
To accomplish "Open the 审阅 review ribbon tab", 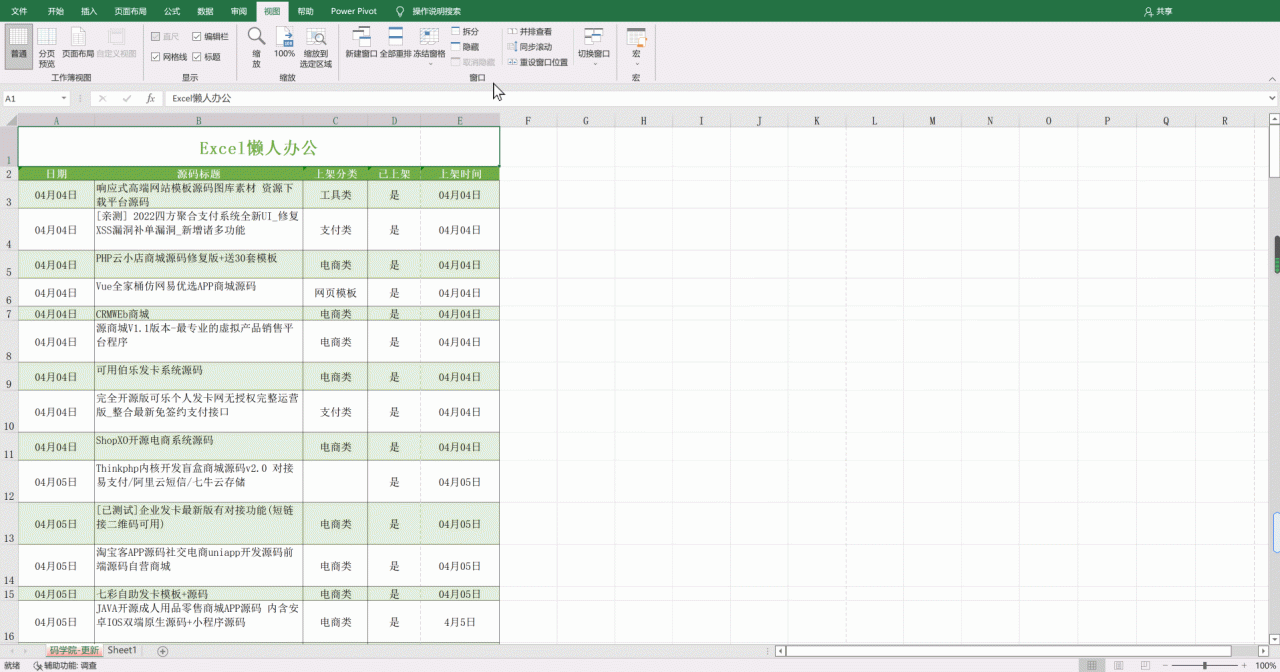I will (238, 11).
